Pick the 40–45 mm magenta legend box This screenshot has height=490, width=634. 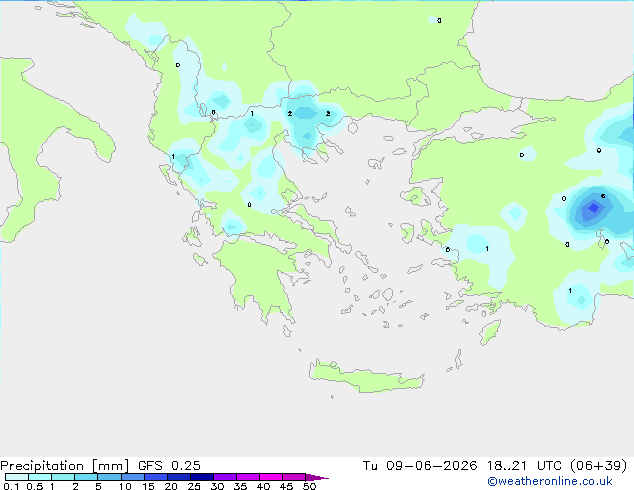[271, 477]
